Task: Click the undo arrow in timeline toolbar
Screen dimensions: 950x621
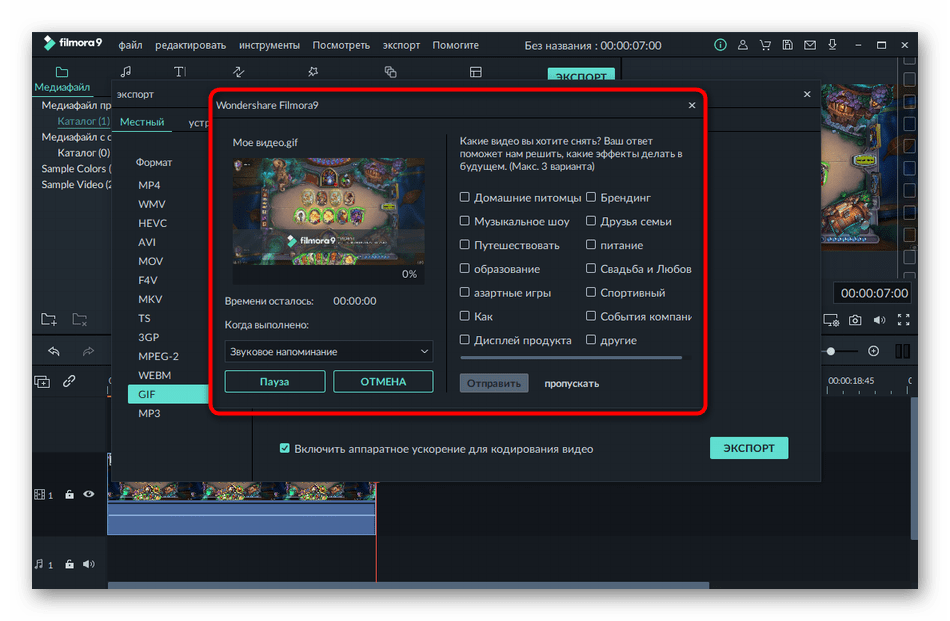Action: (53, 351)
